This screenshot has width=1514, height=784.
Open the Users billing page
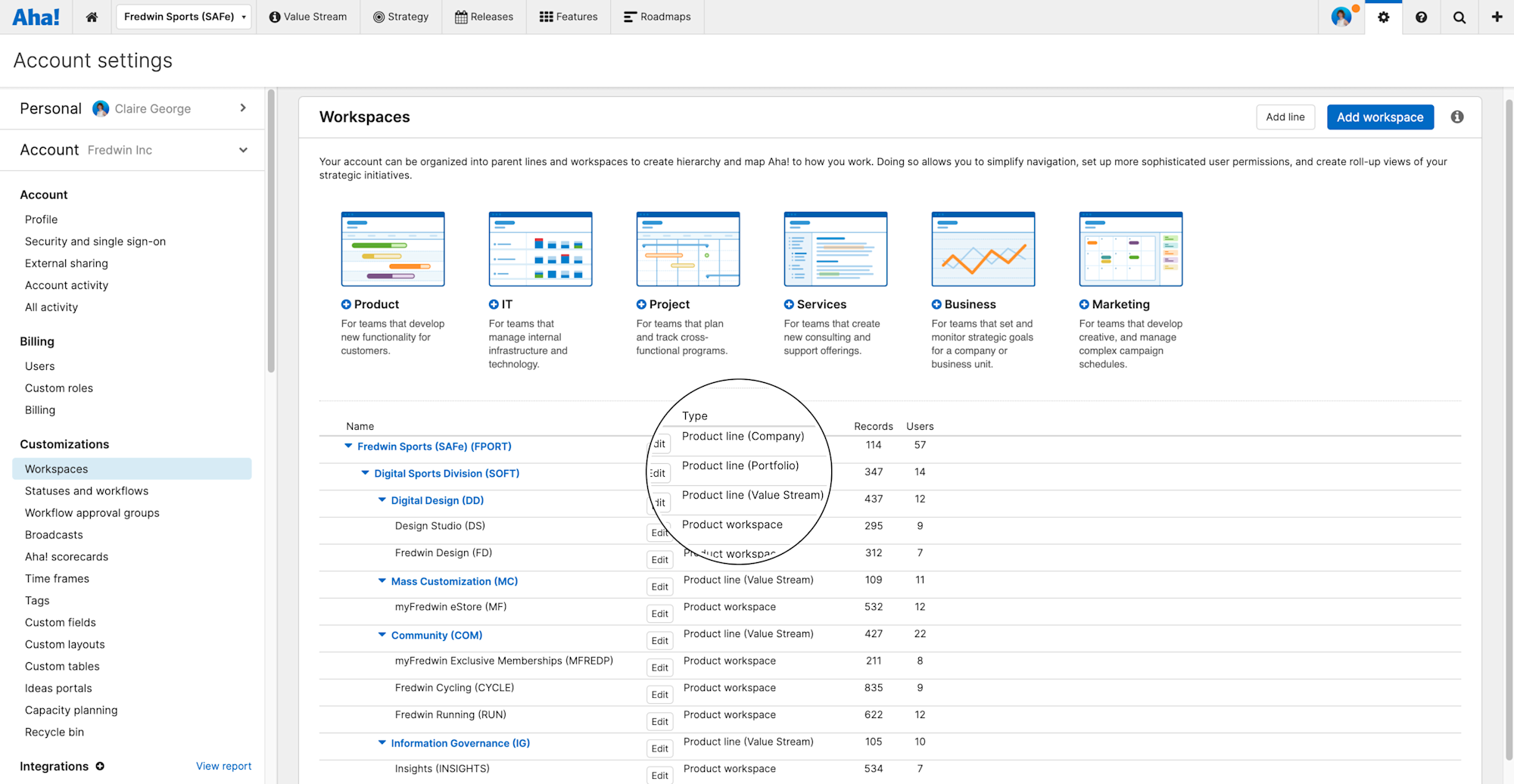40,366
